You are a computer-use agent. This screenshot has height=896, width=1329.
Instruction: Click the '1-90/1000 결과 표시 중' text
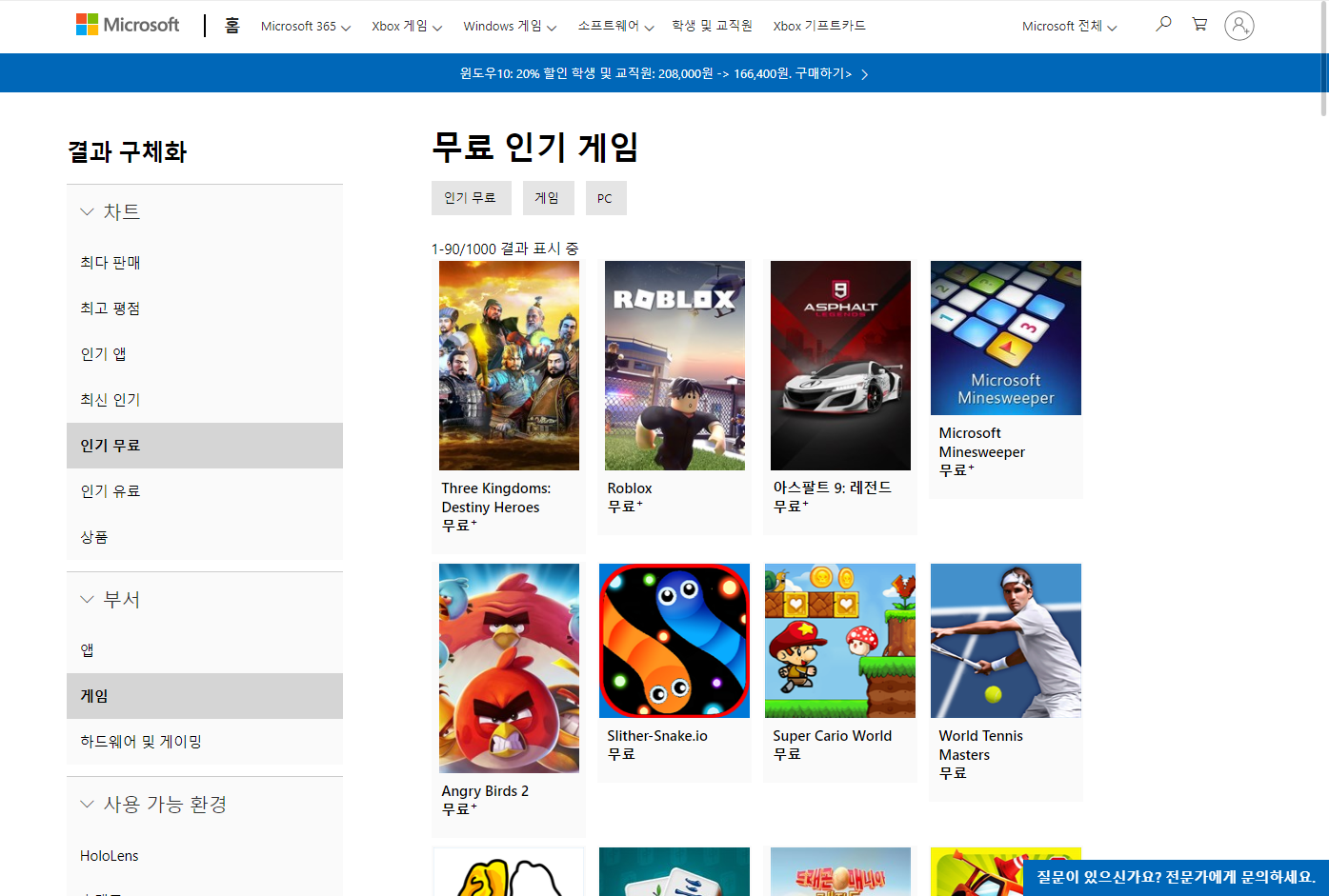(505, 249)
